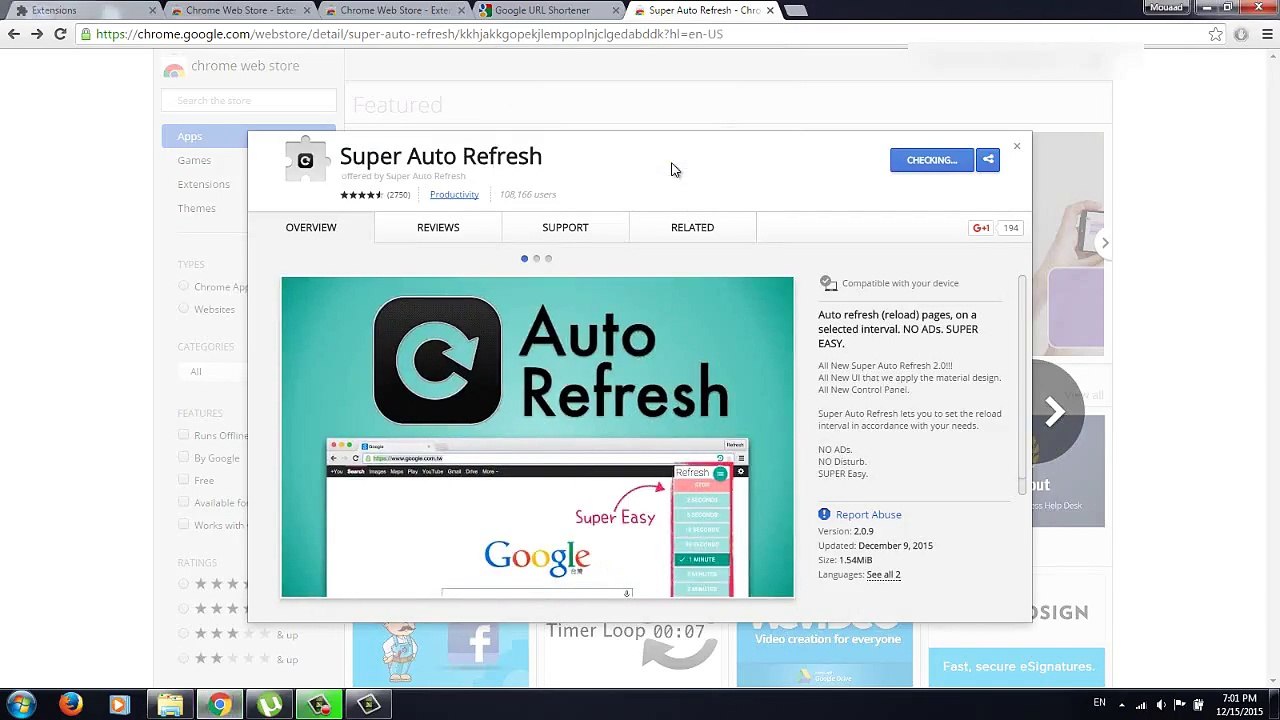Toggle the By Google checkbox

183,457
